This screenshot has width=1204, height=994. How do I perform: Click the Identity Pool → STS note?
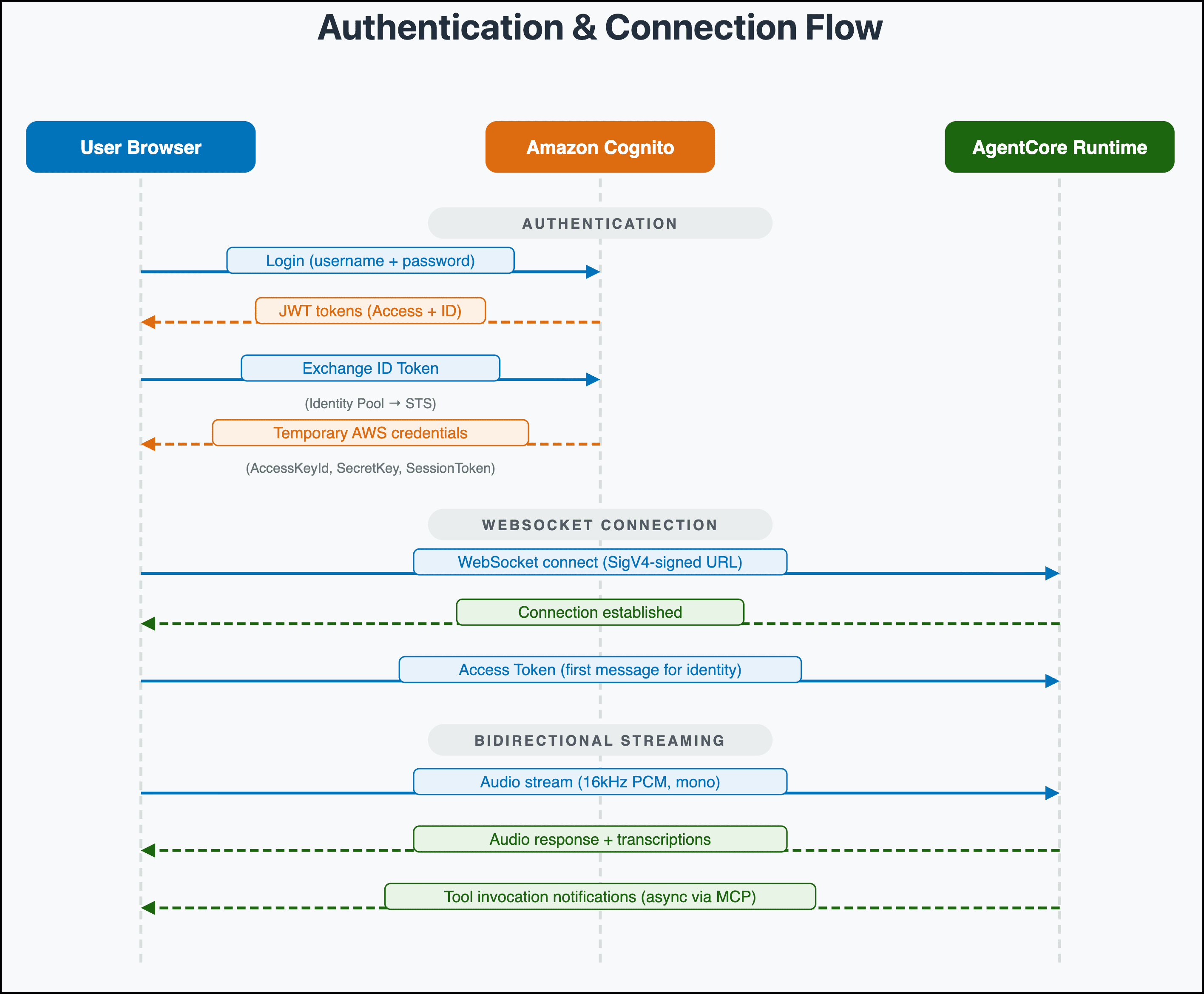(370, 403)
